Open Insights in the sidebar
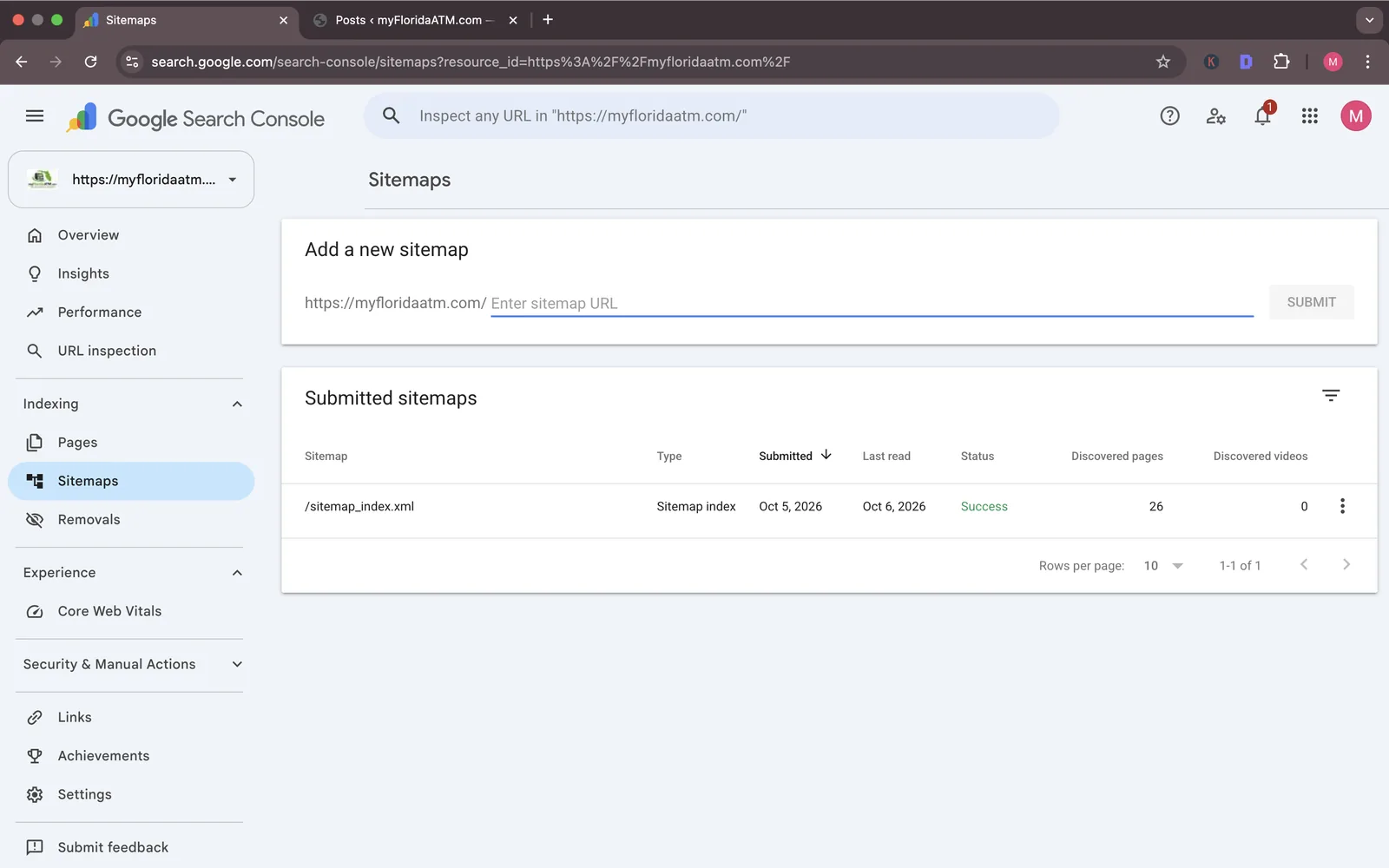The height and width of the screenshot is (868, 1389). [131, 273]
